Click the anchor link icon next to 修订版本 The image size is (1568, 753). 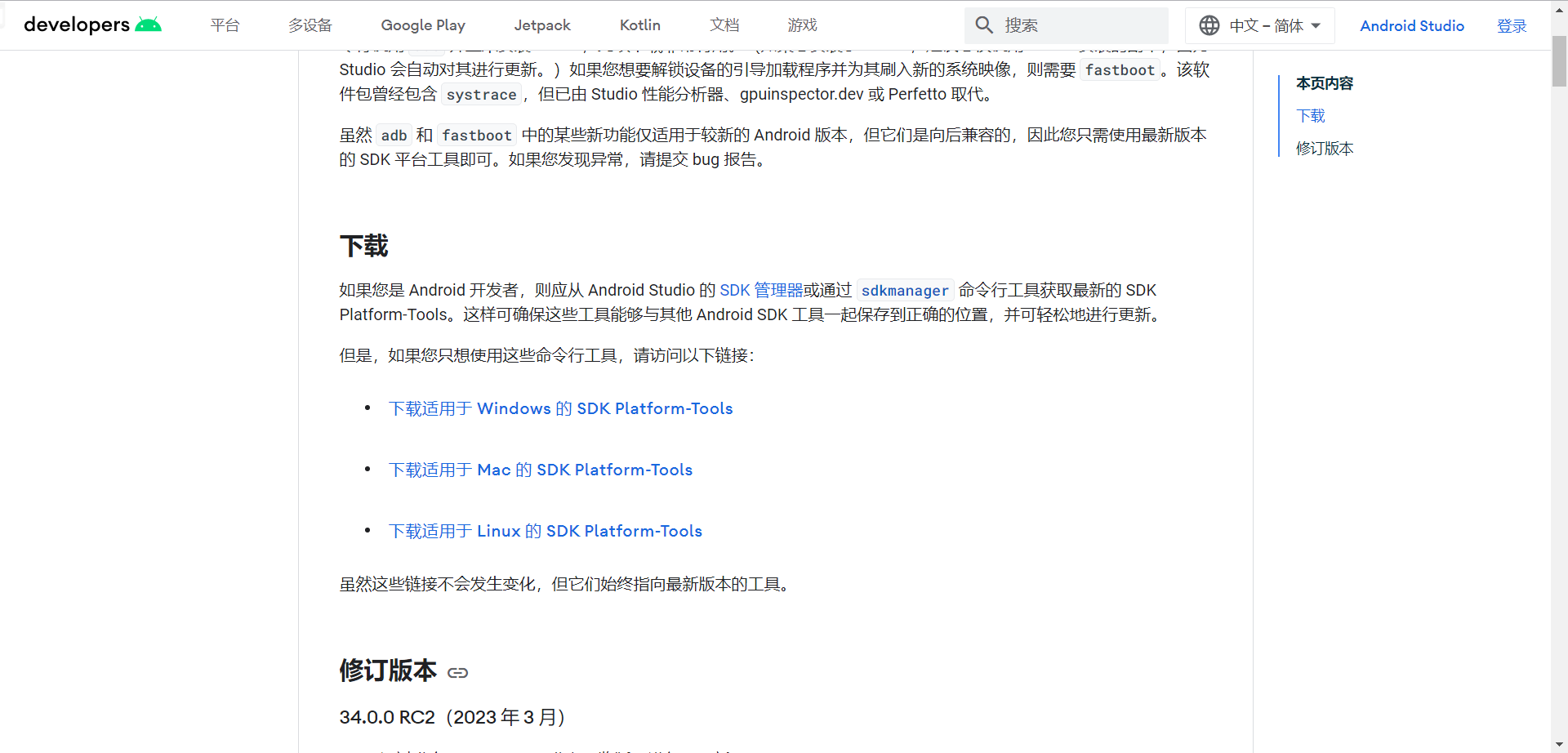(x=458, y=672)
